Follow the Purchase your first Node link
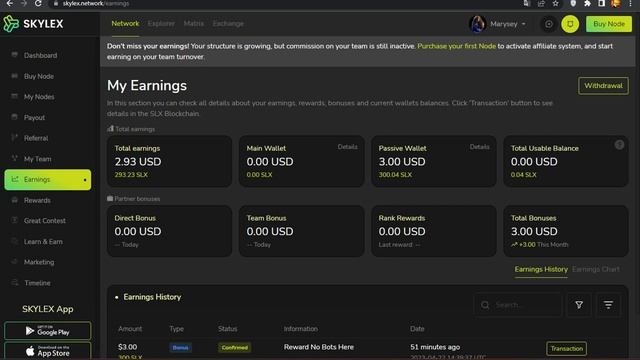Screen dimensions: 640x360 (456, 46)
